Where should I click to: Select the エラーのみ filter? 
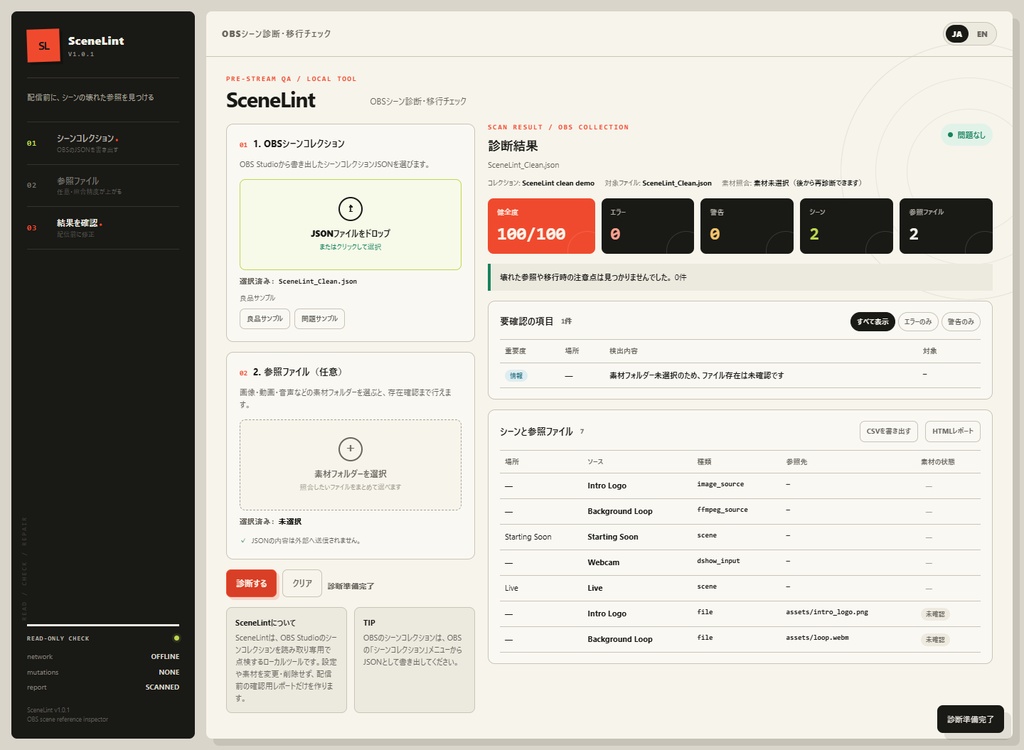click(918, 321)
